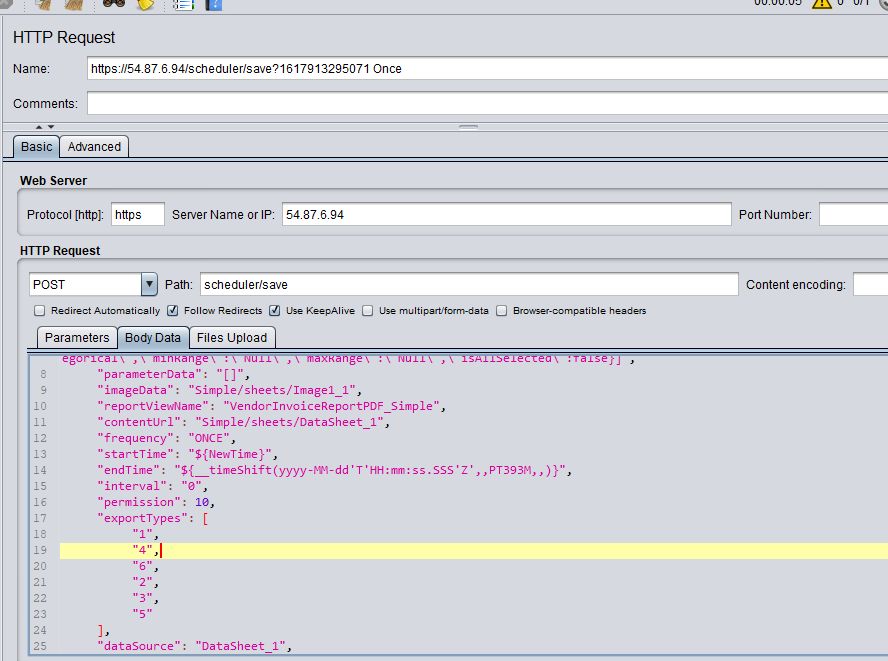The height and width of the screenshot is (661, 888).
Task: Click the "permission": 10 line
Action: click(x=156, y=502)
